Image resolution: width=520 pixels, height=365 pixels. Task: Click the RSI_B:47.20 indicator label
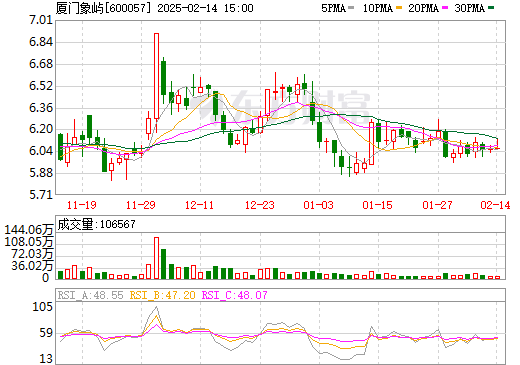162,295
